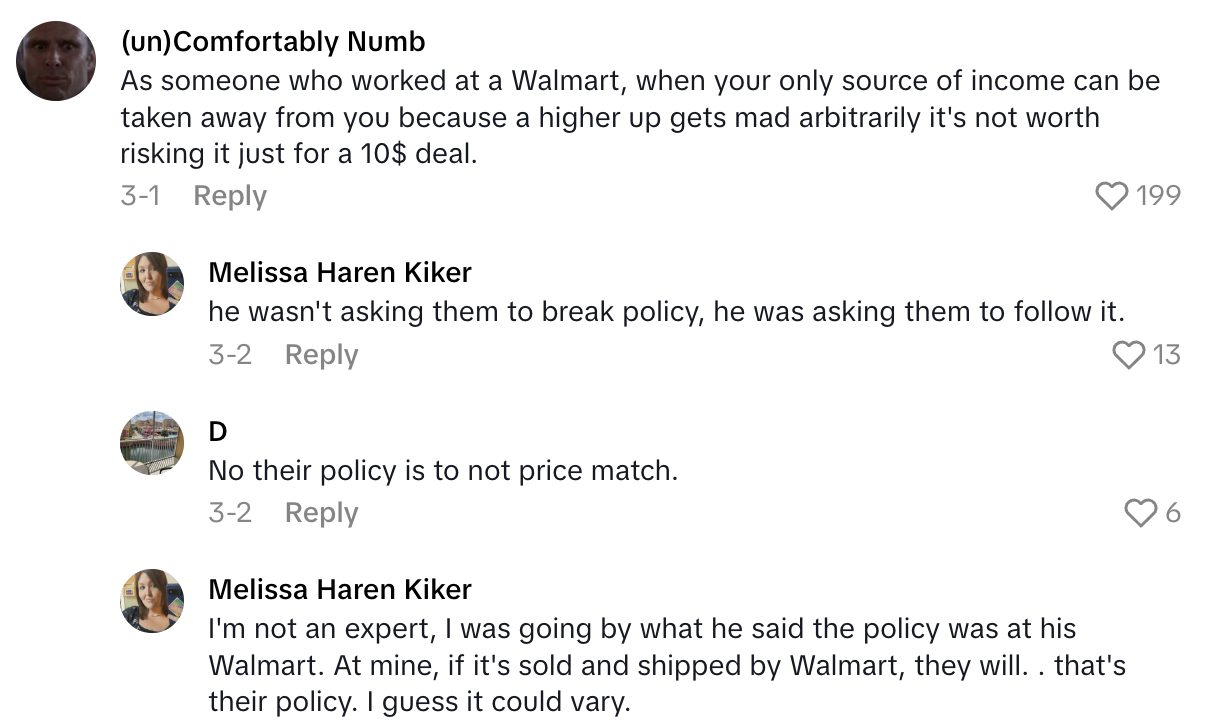Toggle the like on the 6-like comment
This screenshot has width=1214, height=726.
1140,513
